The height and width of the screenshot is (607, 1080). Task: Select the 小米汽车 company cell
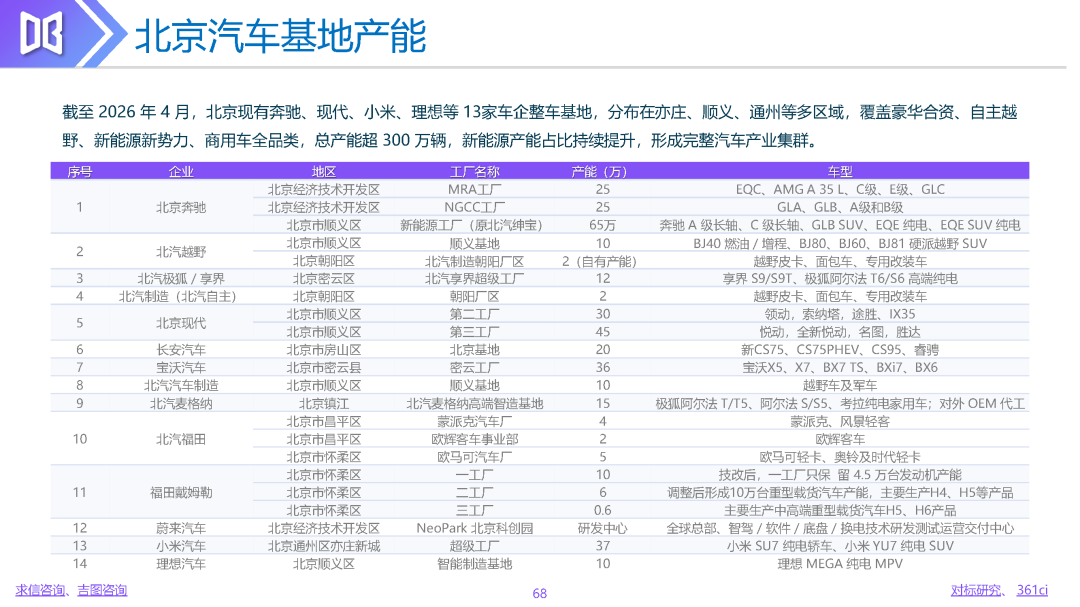[181, 546]
